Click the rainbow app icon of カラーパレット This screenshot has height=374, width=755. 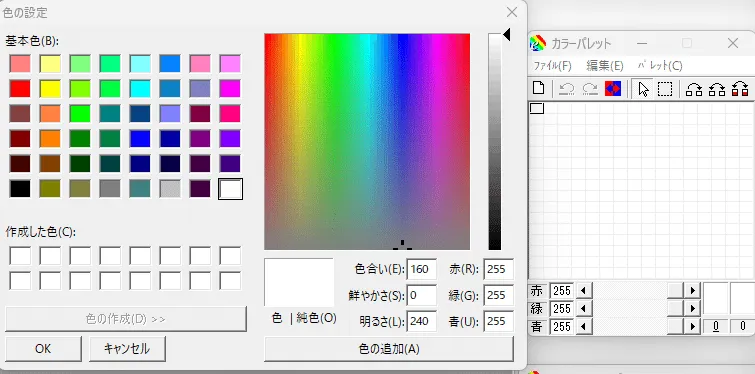tap(538, 43)
